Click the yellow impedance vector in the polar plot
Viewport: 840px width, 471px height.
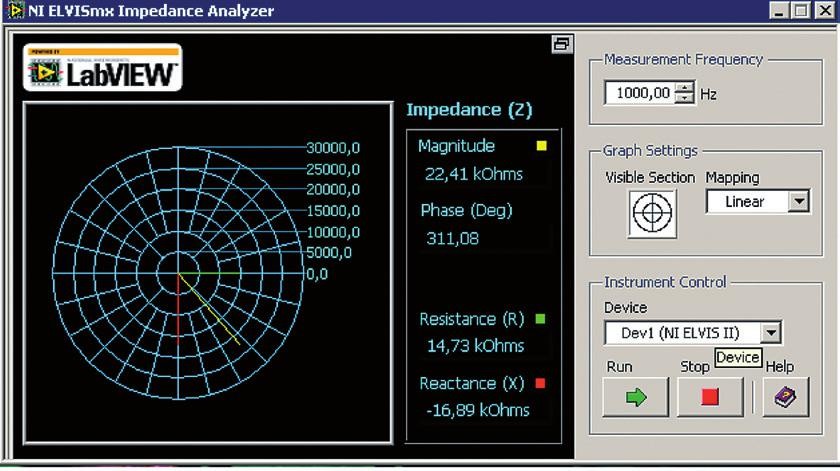pyautogui.click(x=209, y=310)
